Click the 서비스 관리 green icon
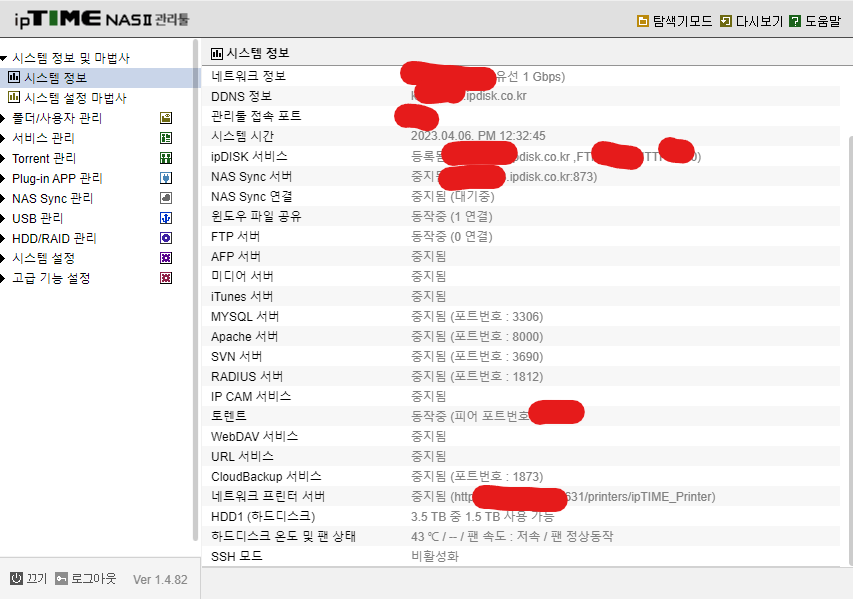Viewport: 853px width, 599px height. click(x=166, y=138)
